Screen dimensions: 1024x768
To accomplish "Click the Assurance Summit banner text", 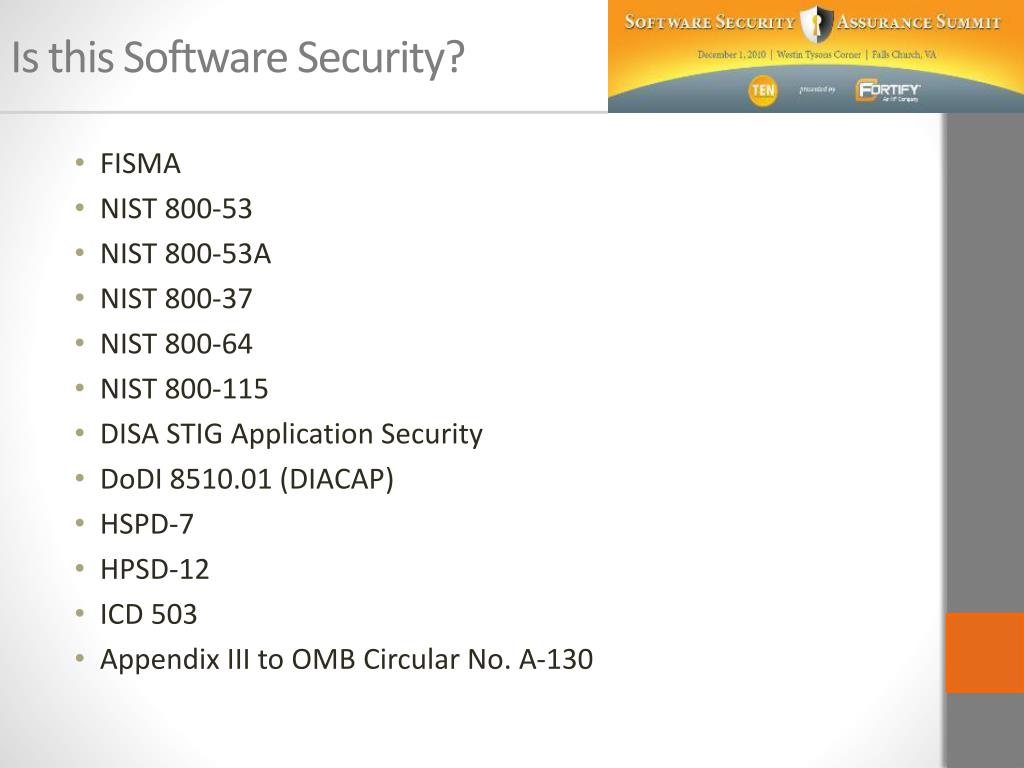I will point(918,22).
